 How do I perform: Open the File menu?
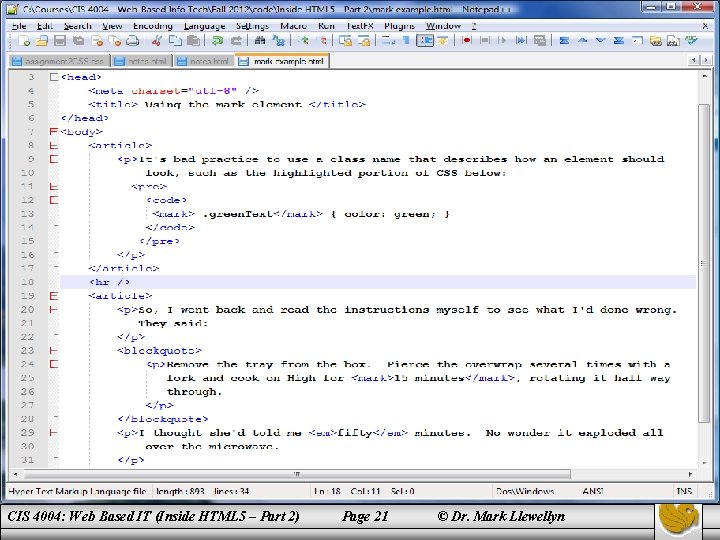(19, 26)
